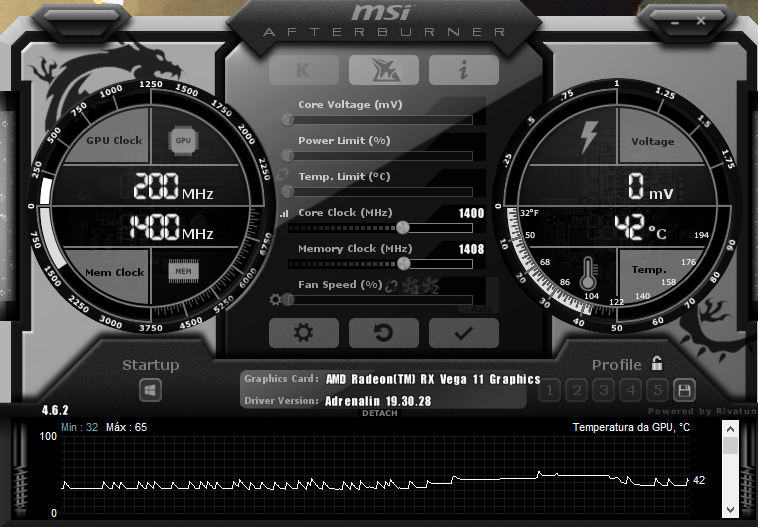The image size is (758, 527).
Task: Click the thermometer temperature icon
Action: [588, 273]
